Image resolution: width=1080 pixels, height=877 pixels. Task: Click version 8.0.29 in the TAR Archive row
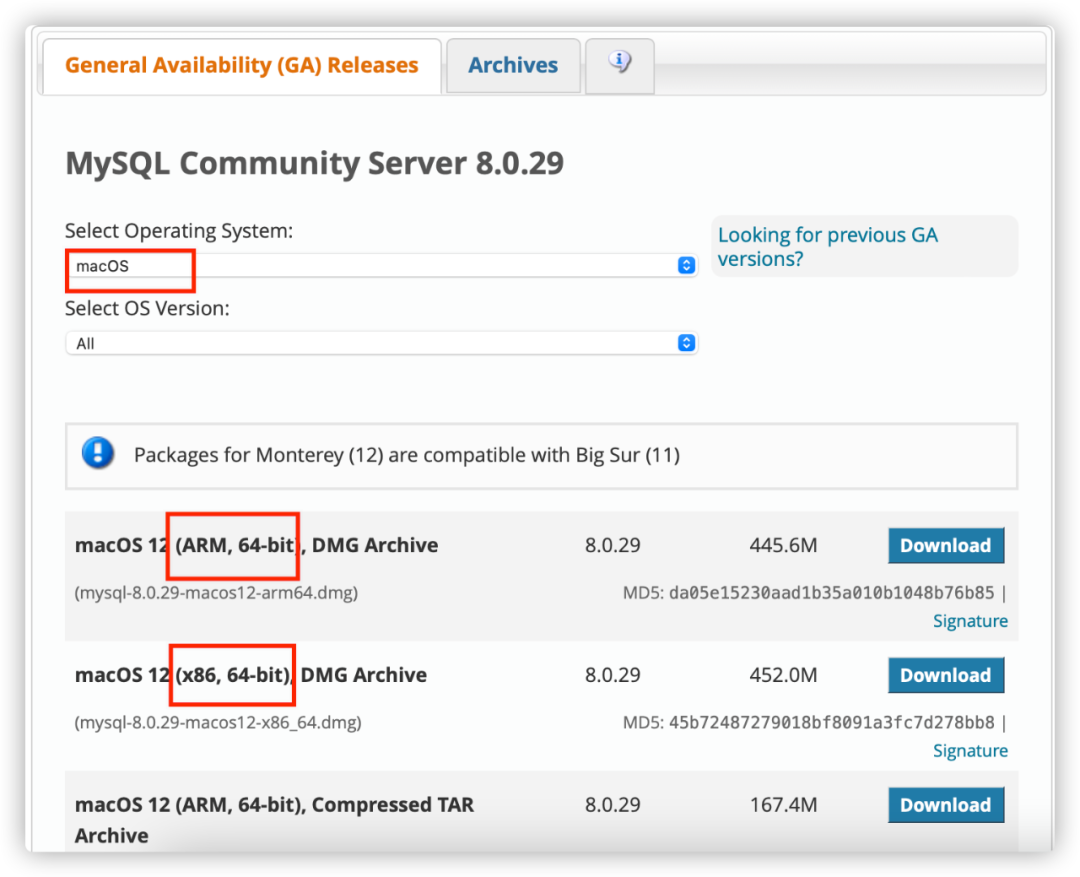coord(612,805)
